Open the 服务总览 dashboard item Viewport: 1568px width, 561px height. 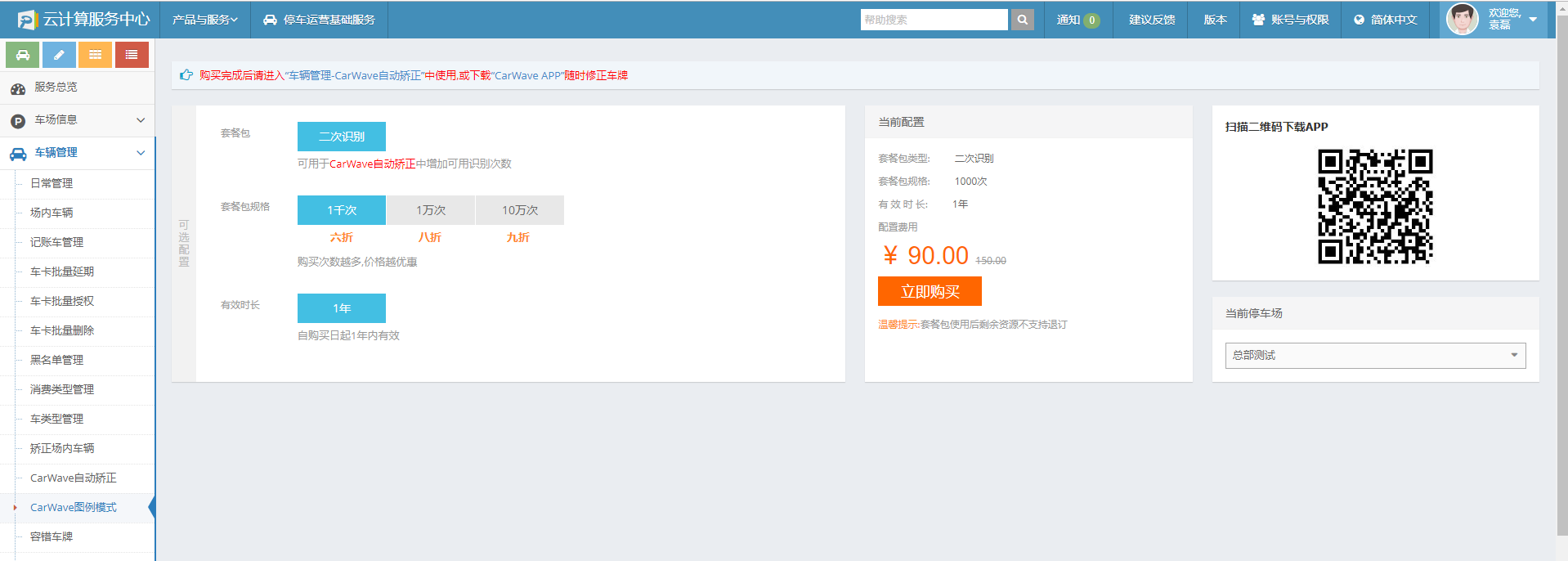[x=56, y=88]
